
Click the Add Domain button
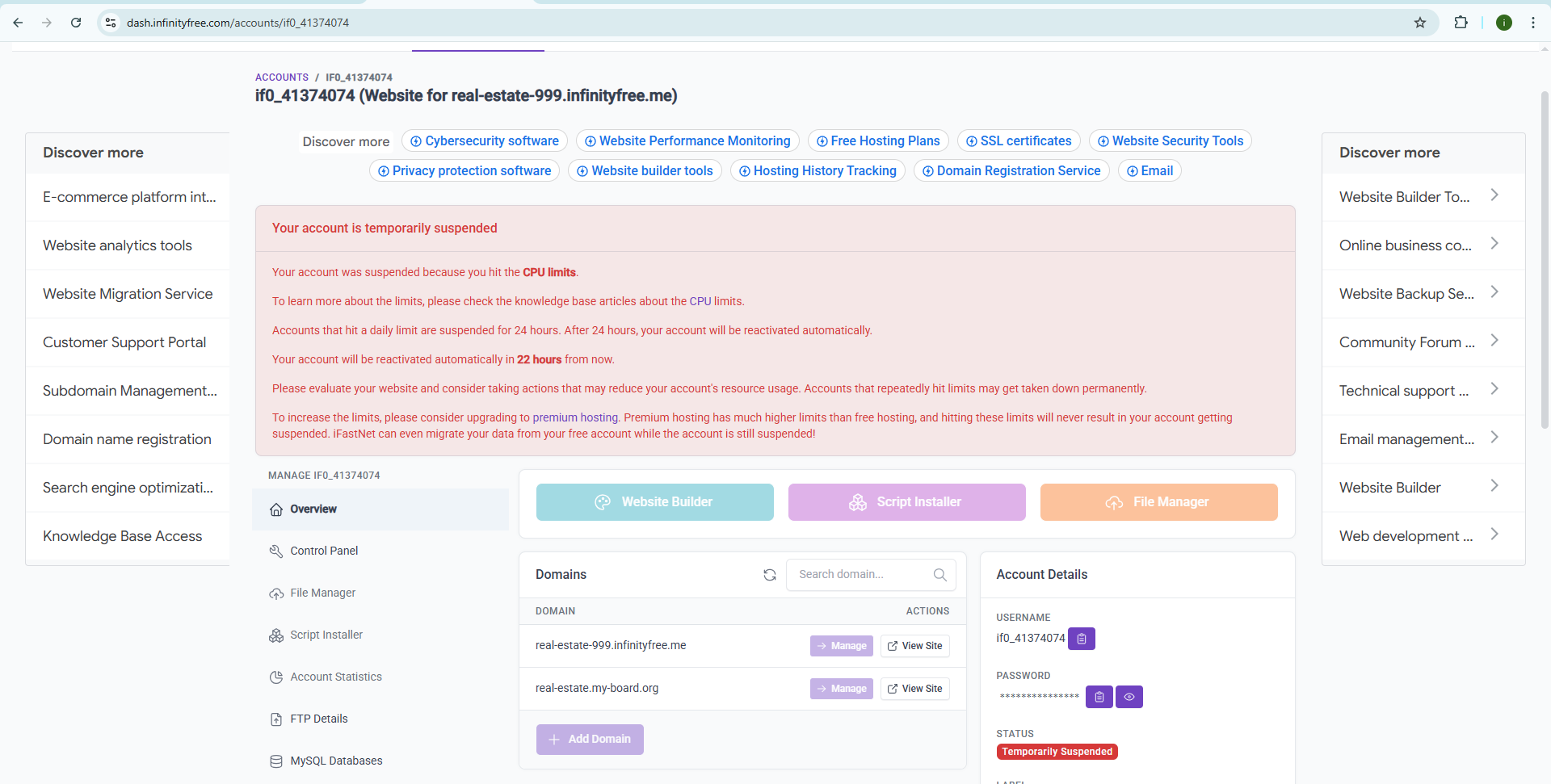point(590,740)
